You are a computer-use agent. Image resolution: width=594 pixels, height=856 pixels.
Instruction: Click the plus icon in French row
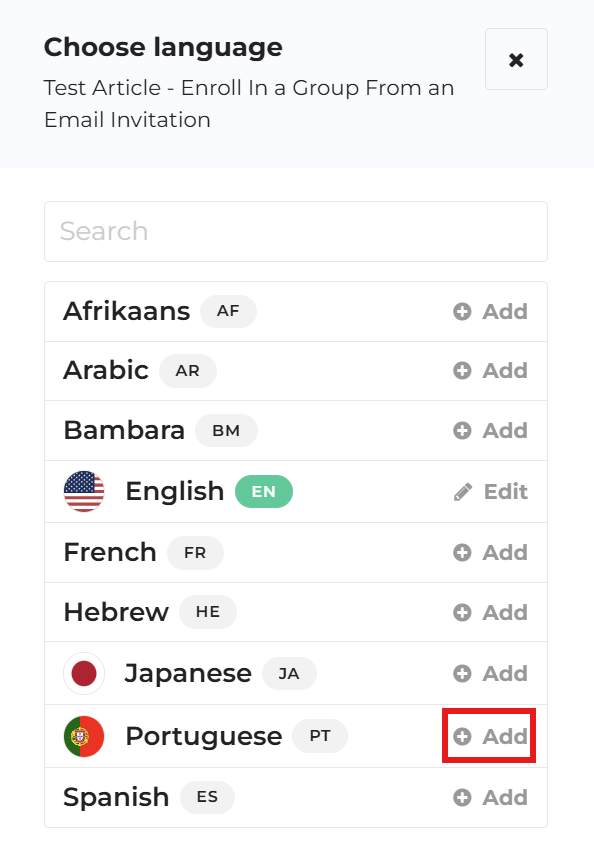[462, 552]
